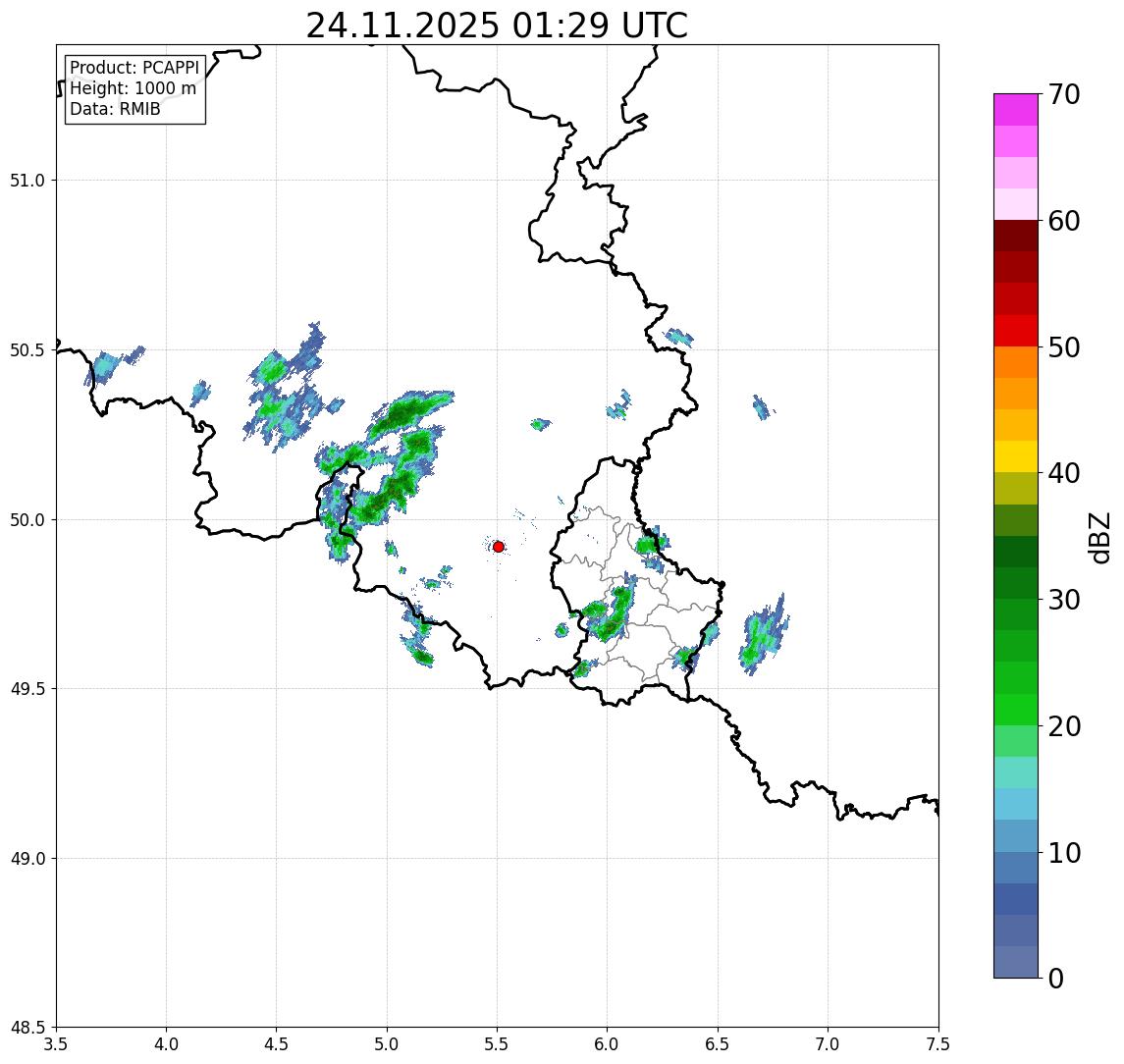The height and width of the screenshot is (1064, 1124).
Task: Click the orange colorbar segment just below 50
Action: coord(1016,362)
